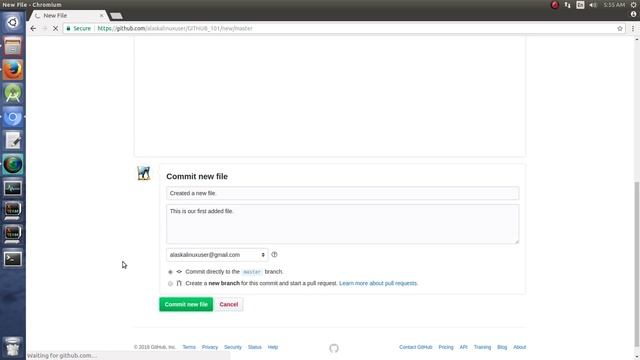Open a new browser tab
This screenshot has height=360, width=640.
click(116, 16)
